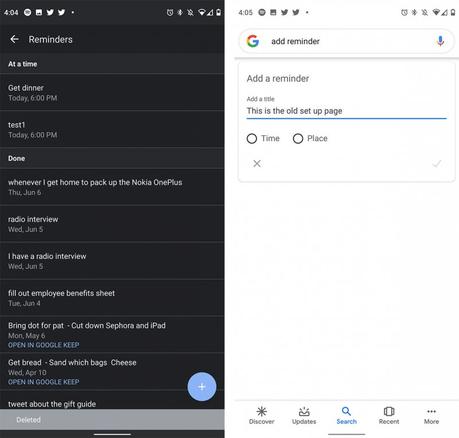
Task: Tap the microphone voice search icon
Action: coord(440,41)
